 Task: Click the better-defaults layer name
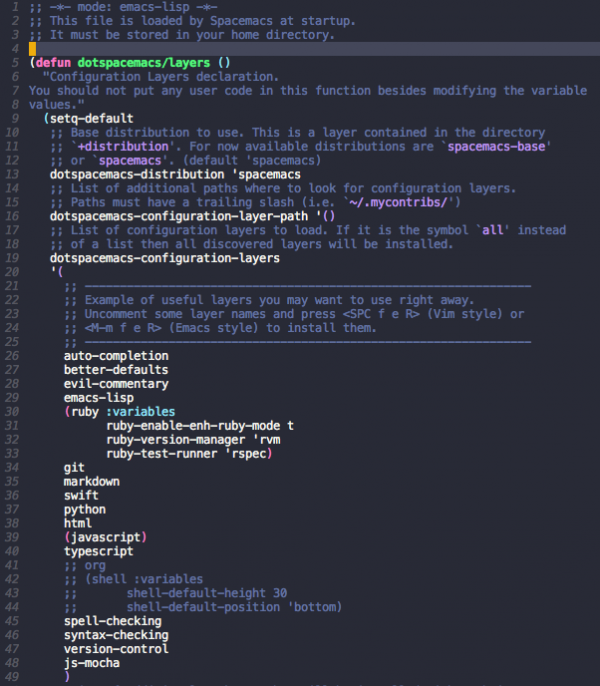pyautogui.click(x=116, y=370)
